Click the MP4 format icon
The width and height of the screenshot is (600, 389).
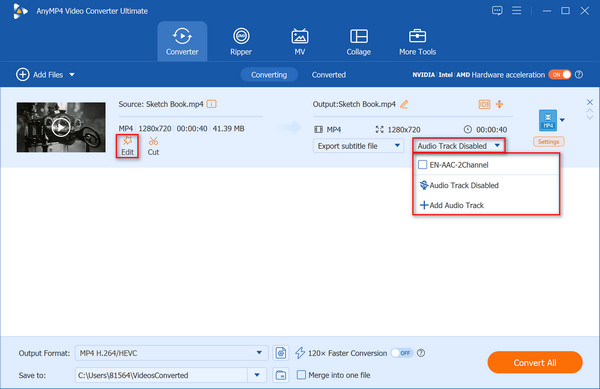click(x=548, y=120)
